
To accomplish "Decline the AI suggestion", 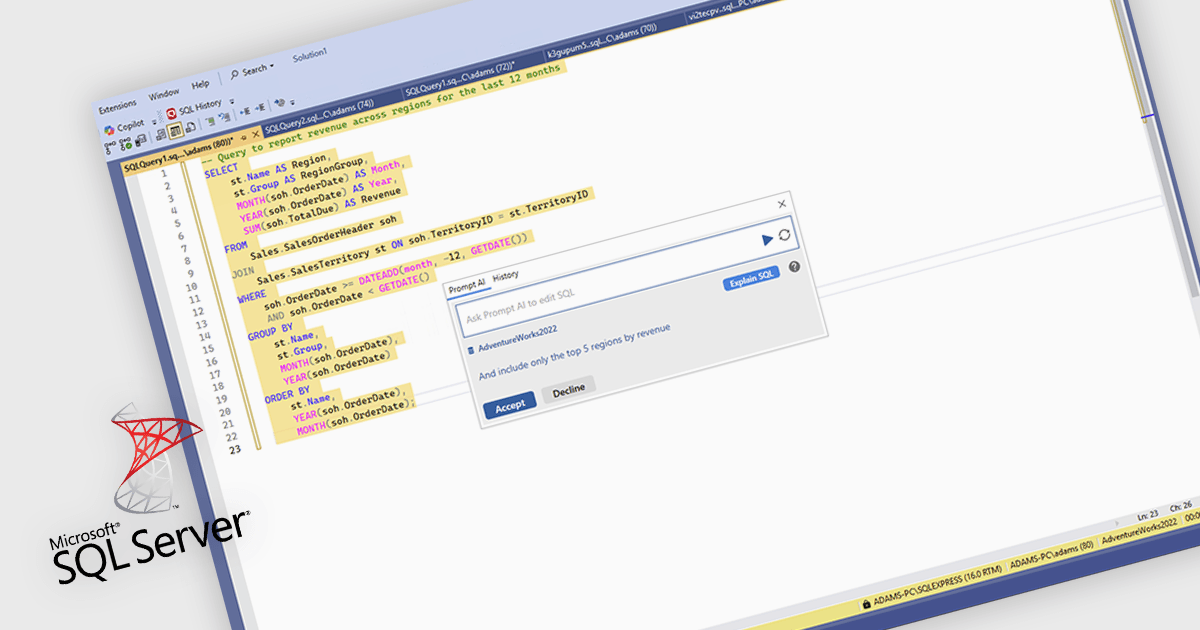I will tap(568, 390).
